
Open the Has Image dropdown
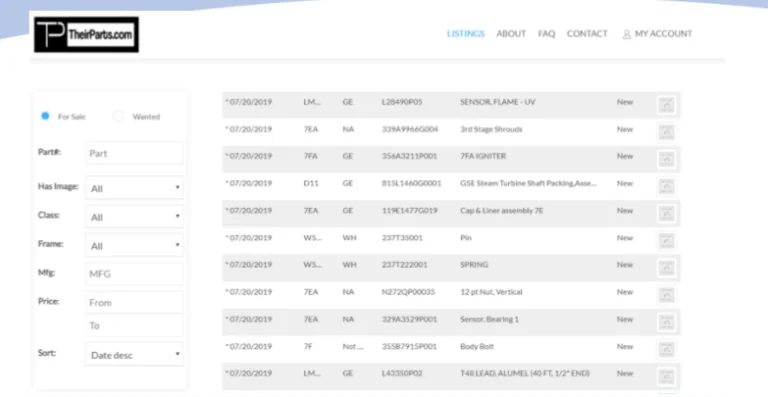tap(134, 188)
